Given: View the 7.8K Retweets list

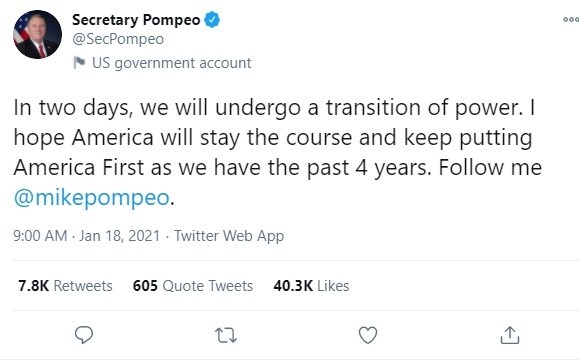Looking at the screenshot, I should [x=65, y=286].
